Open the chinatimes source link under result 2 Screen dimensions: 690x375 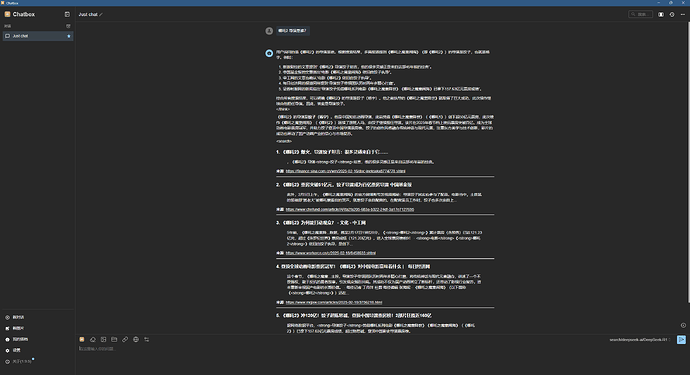tap(350, 210)
